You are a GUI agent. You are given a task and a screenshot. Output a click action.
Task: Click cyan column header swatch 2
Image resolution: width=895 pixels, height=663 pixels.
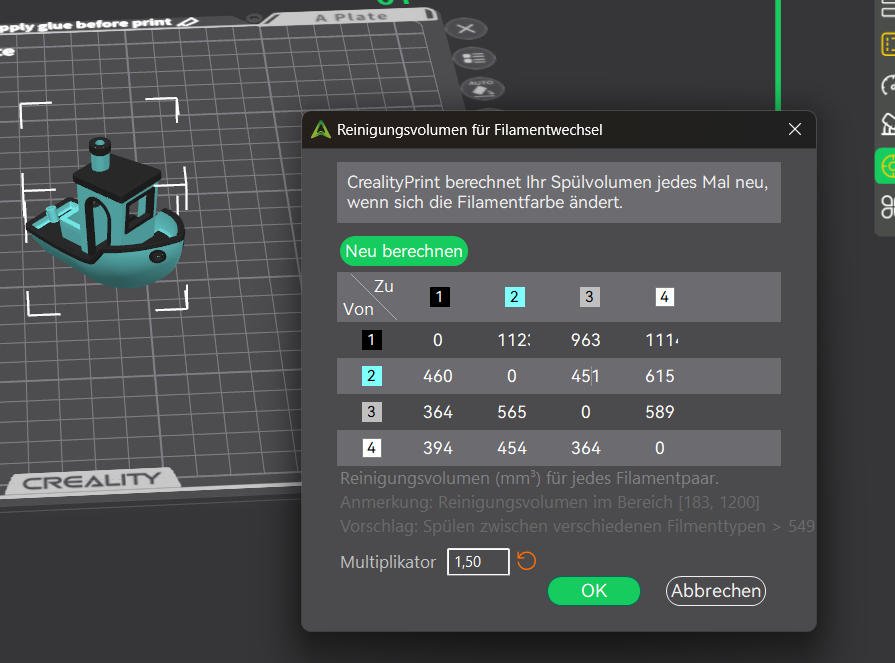pyautogui.click(x=514, y=297)
